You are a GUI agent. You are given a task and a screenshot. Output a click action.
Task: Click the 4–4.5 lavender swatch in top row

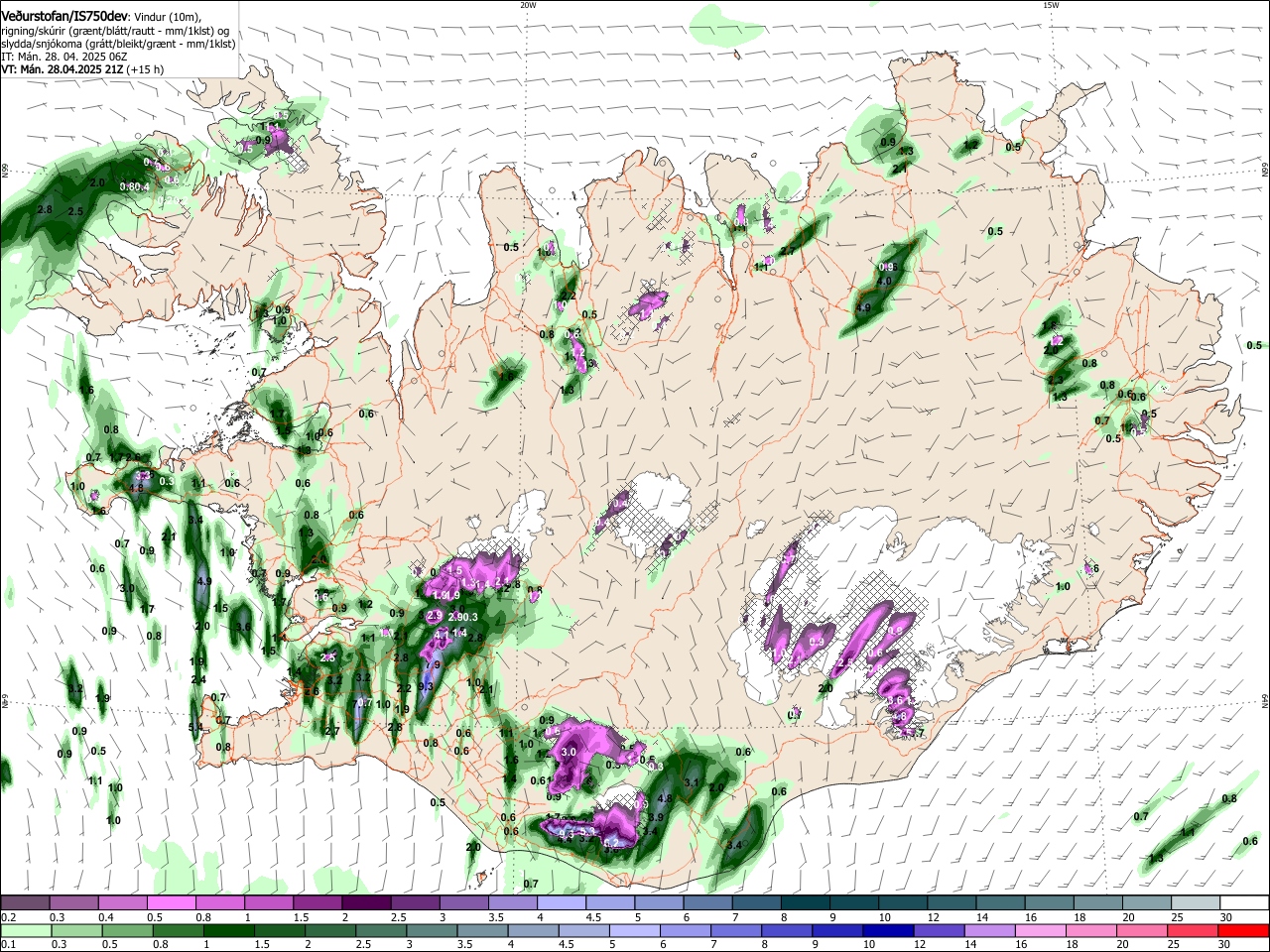(561, 902)
